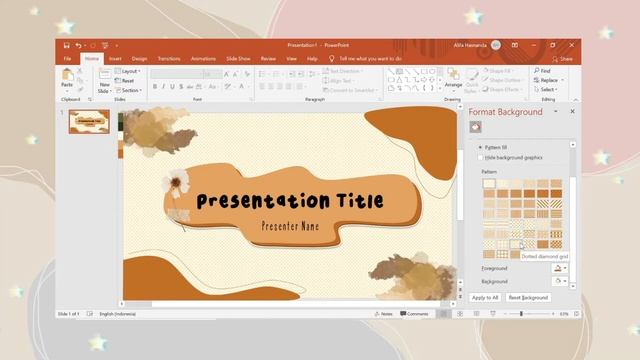Image resolution: width=640 pixels, height=360 pixels.
Task: Adjust the zoom slider handle
Action: point(521,314)
